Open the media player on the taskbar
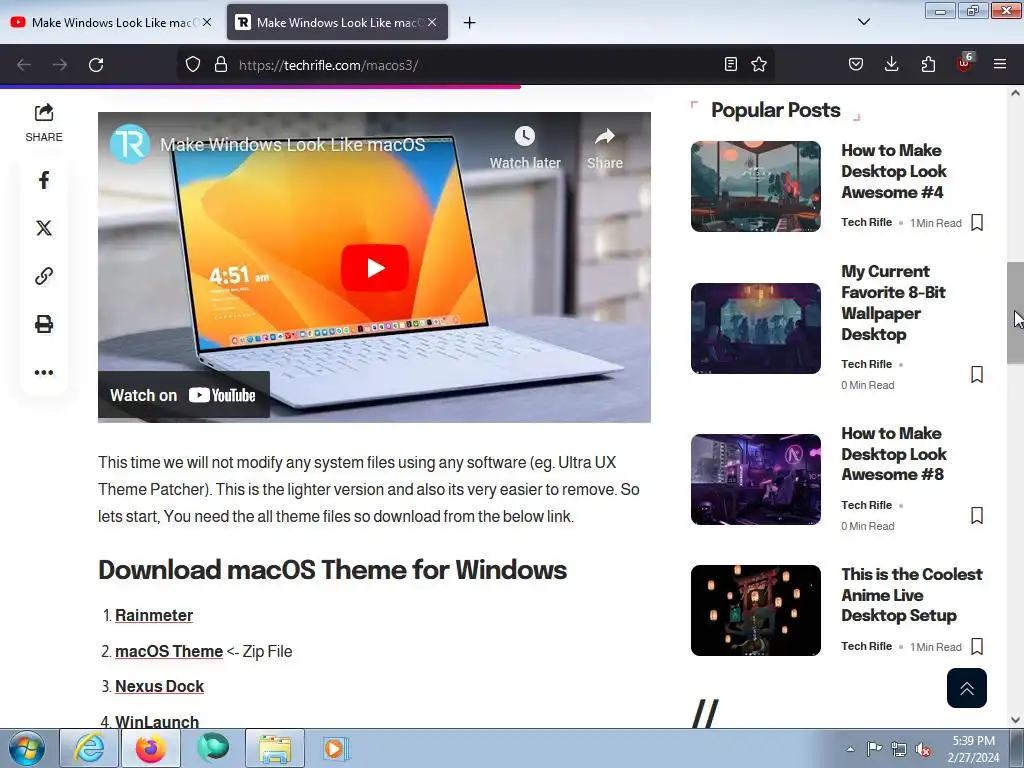The image size is (1024, 768). 336,748
